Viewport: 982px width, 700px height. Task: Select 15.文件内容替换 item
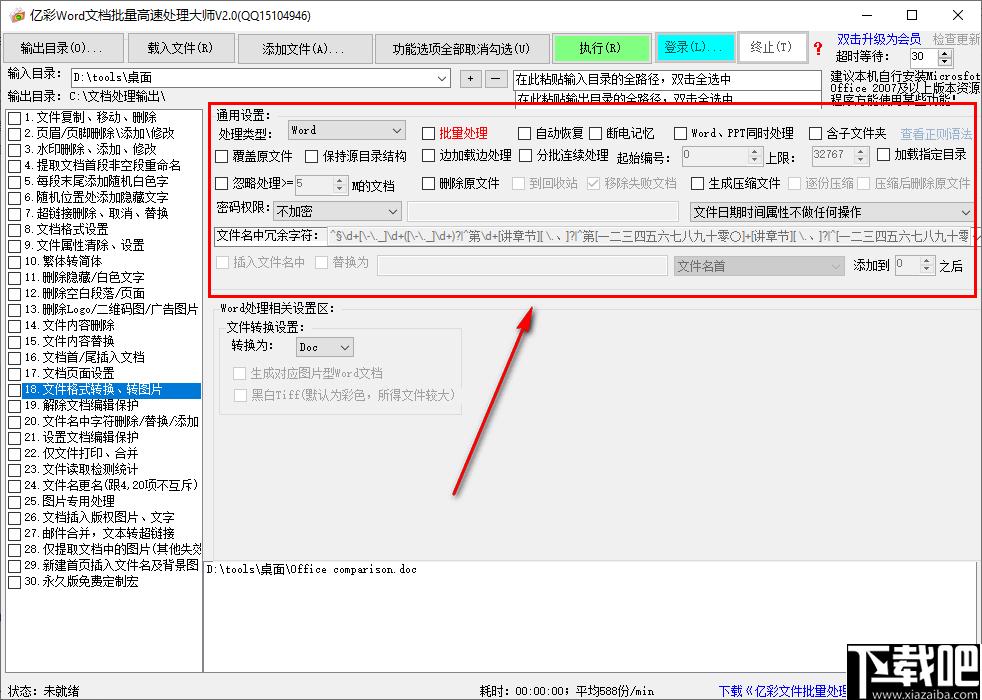[70, 341]
